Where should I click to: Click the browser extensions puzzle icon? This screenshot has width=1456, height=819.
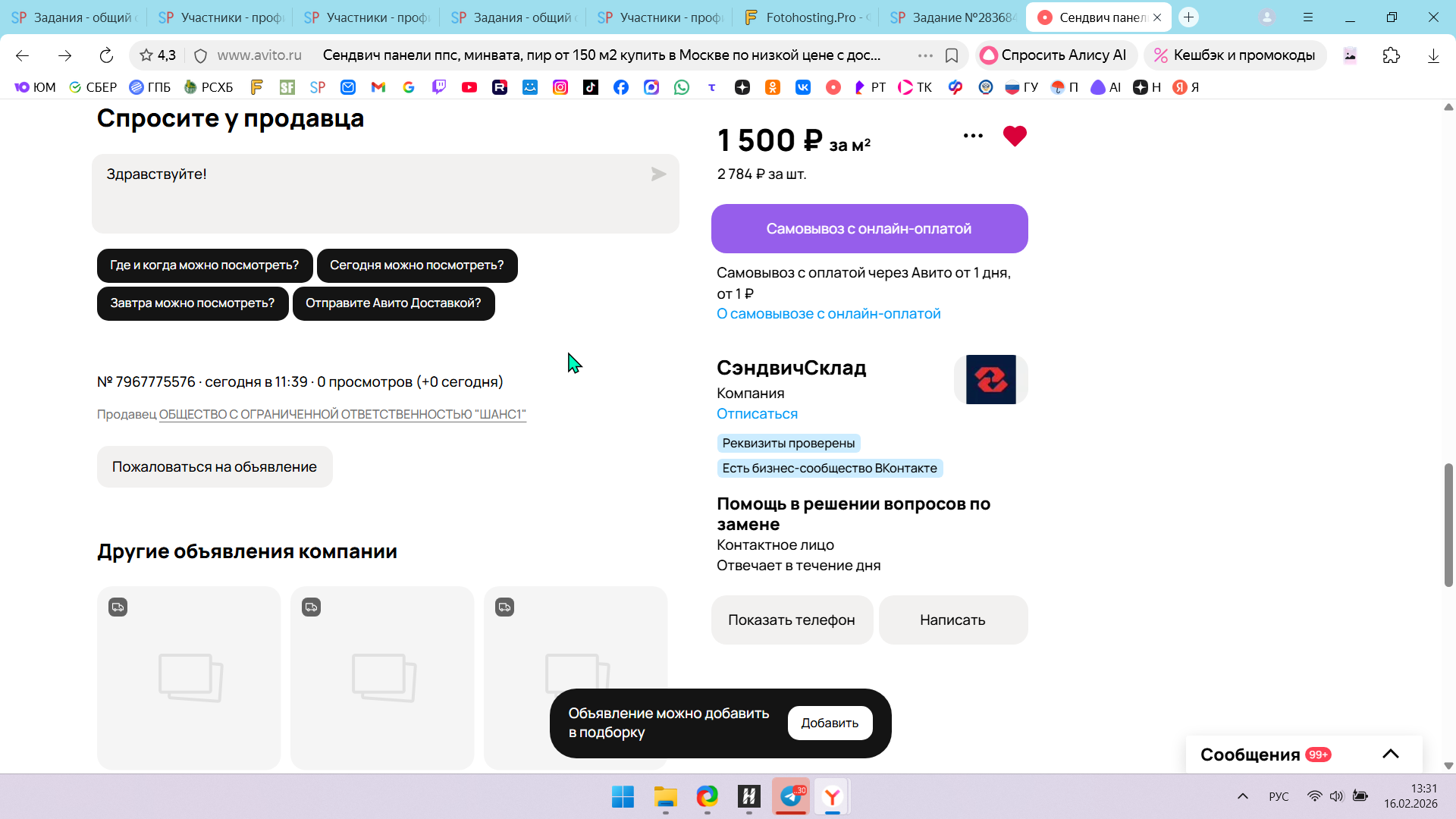pyautogui.click(x=1391, y=55)
